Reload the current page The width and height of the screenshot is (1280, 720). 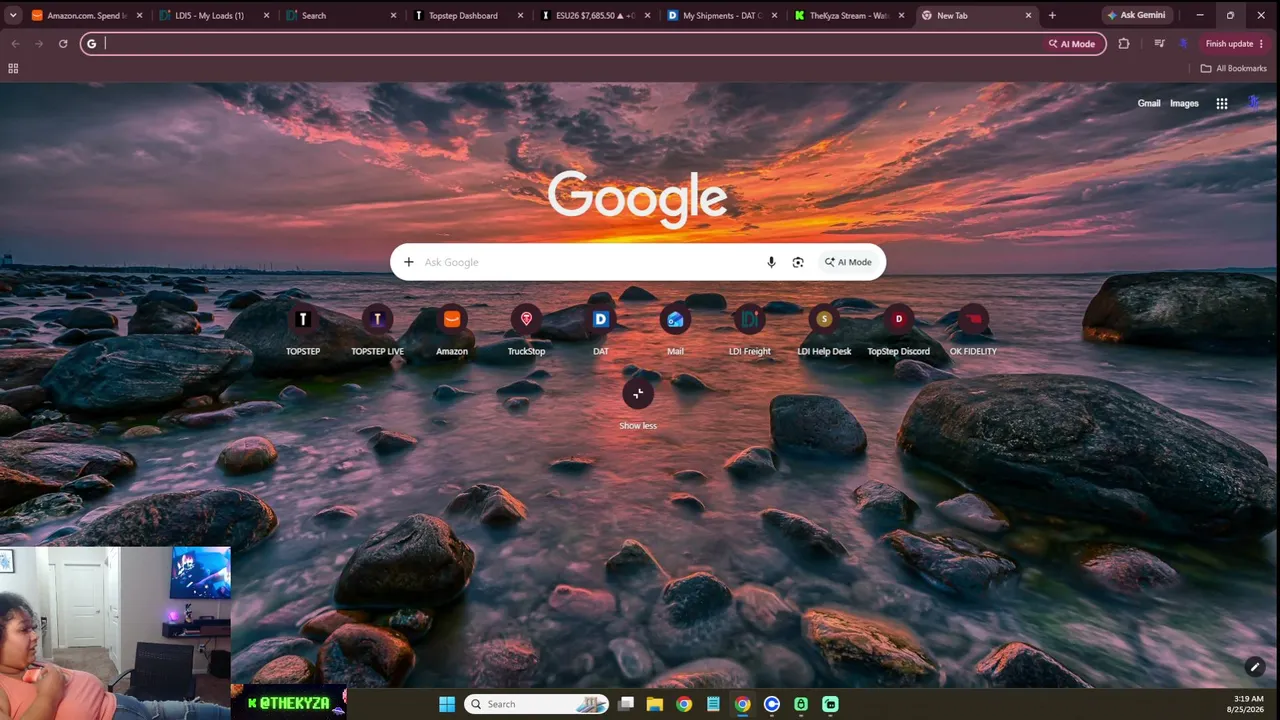click(x=63, y=44)
